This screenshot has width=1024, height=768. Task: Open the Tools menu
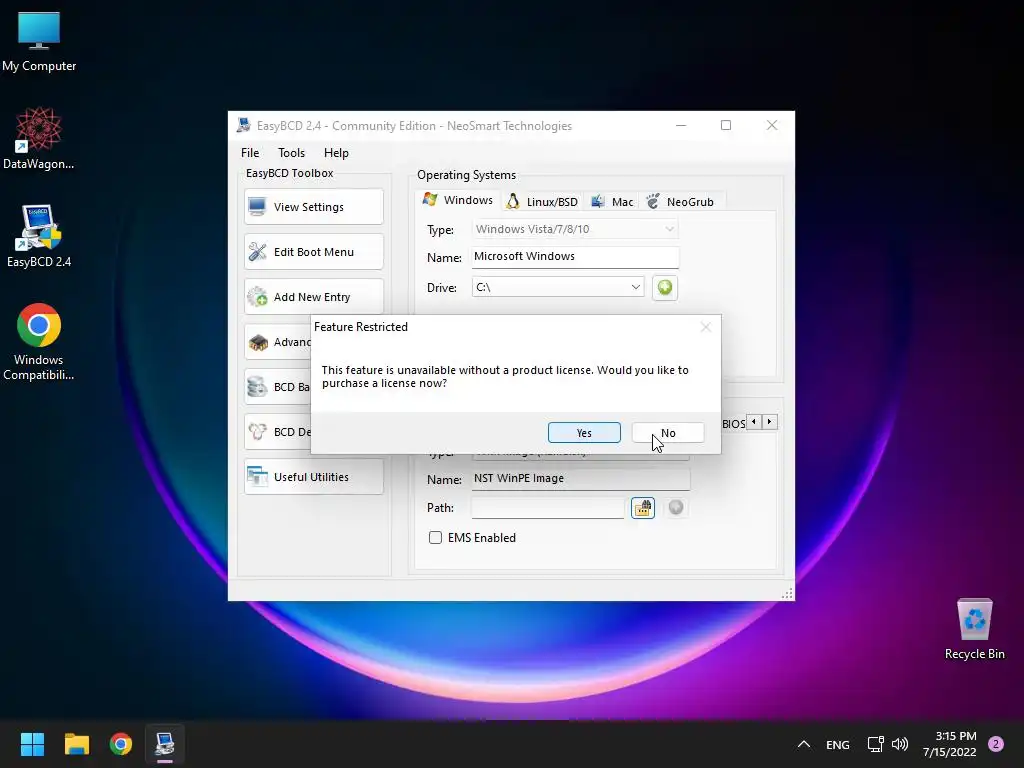click(x=291, y=153)
